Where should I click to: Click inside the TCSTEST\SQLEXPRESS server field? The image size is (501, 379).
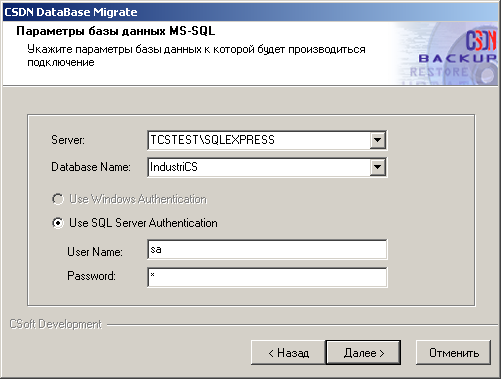[259, 140]
